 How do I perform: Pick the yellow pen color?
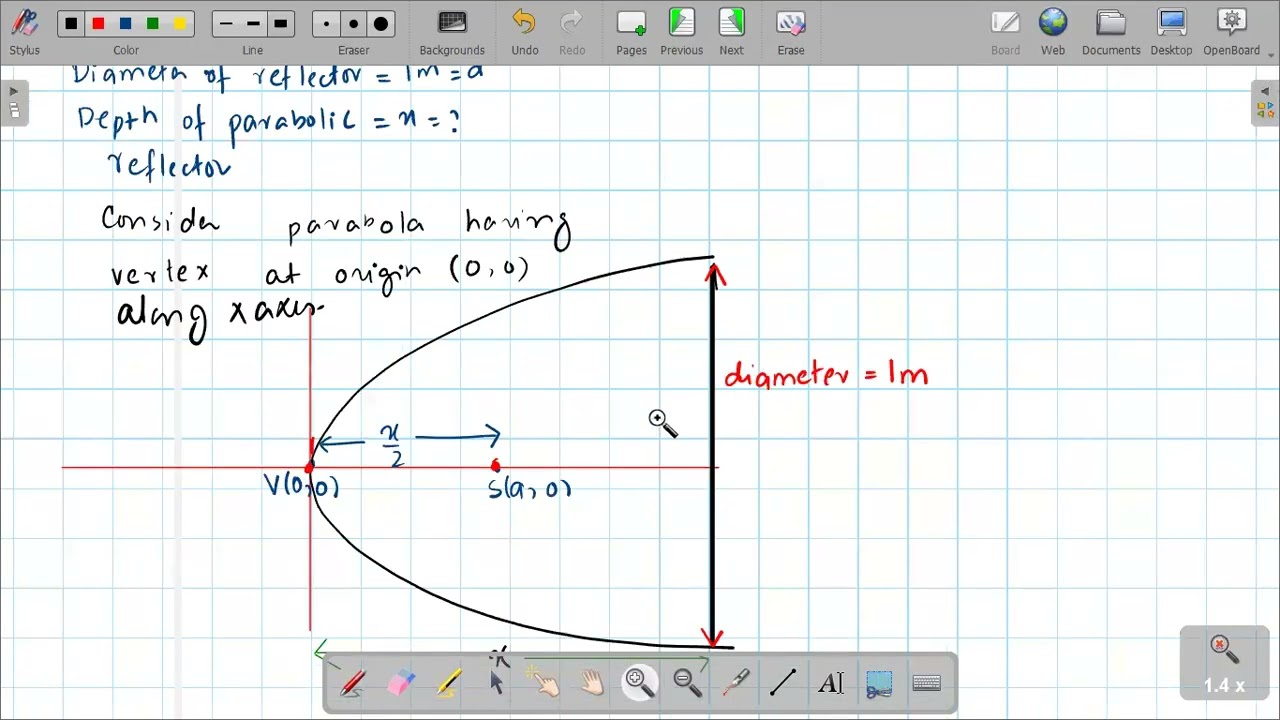tap(179, 24)
